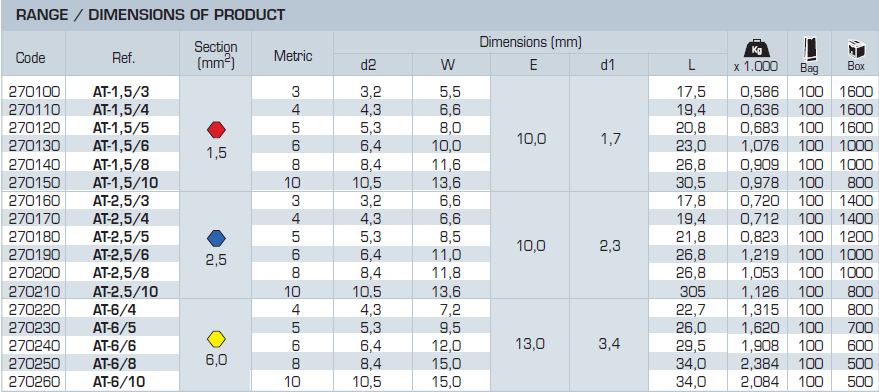Screen dimensions: 879x392
Task: Click the RANGE / DIMENSIONS OF PRODUCT title
Action: 151,15
